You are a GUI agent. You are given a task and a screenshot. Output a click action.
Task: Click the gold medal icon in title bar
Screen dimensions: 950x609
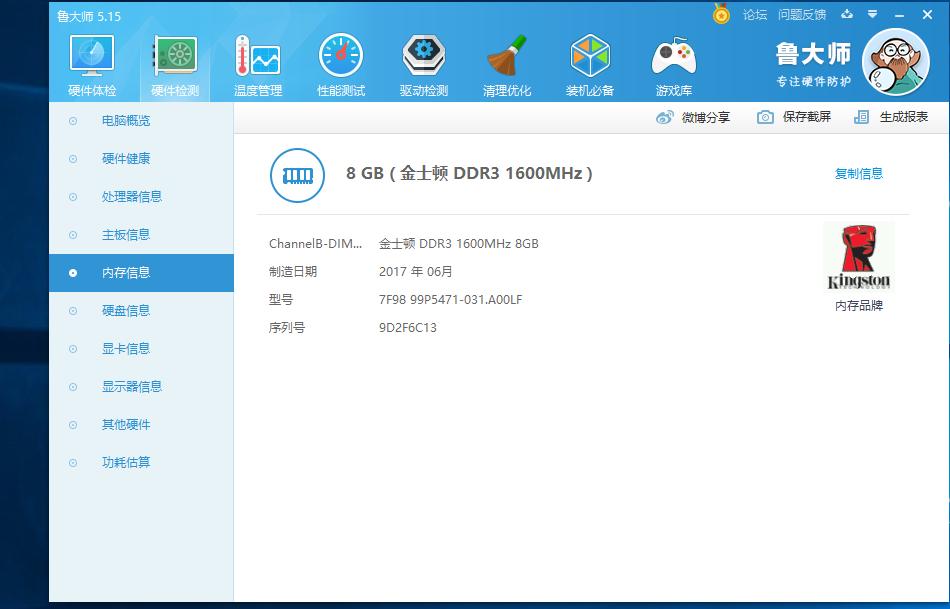(x=721, y=15)
